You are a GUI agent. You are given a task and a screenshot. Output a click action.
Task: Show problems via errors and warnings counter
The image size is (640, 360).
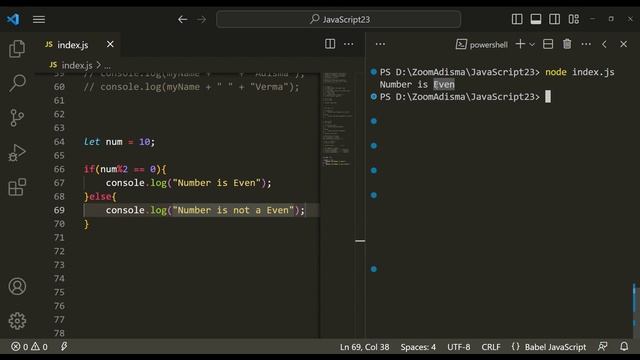[x=29, y=347]
